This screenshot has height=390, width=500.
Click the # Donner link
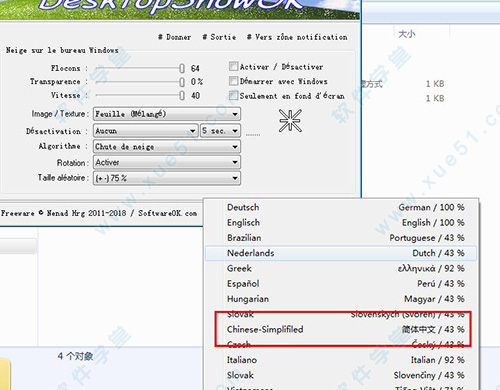[x=175, y=37]
